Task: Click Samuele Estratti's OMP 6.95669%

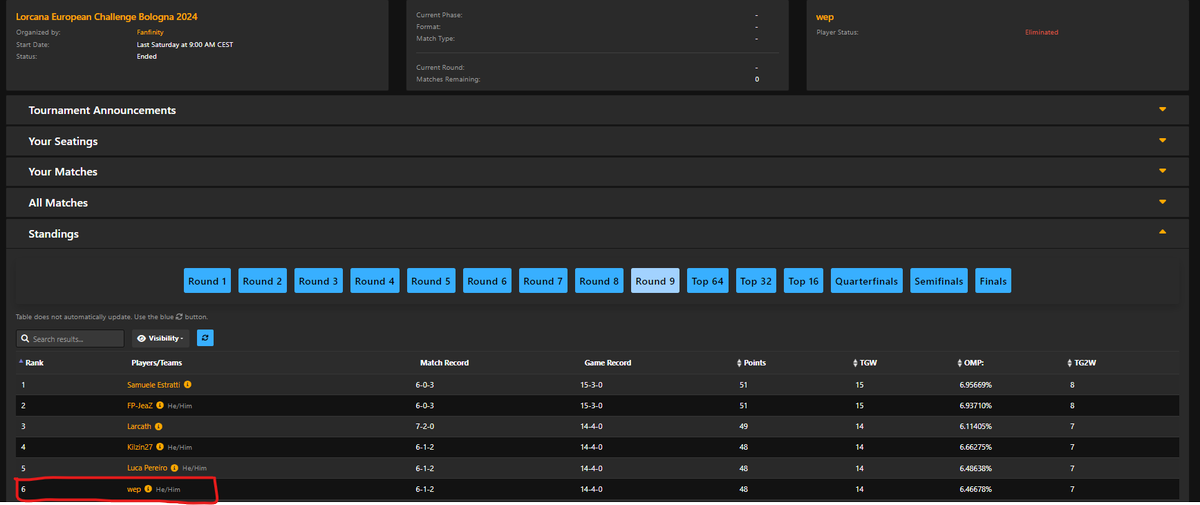Action: click(x=975, y=385)
